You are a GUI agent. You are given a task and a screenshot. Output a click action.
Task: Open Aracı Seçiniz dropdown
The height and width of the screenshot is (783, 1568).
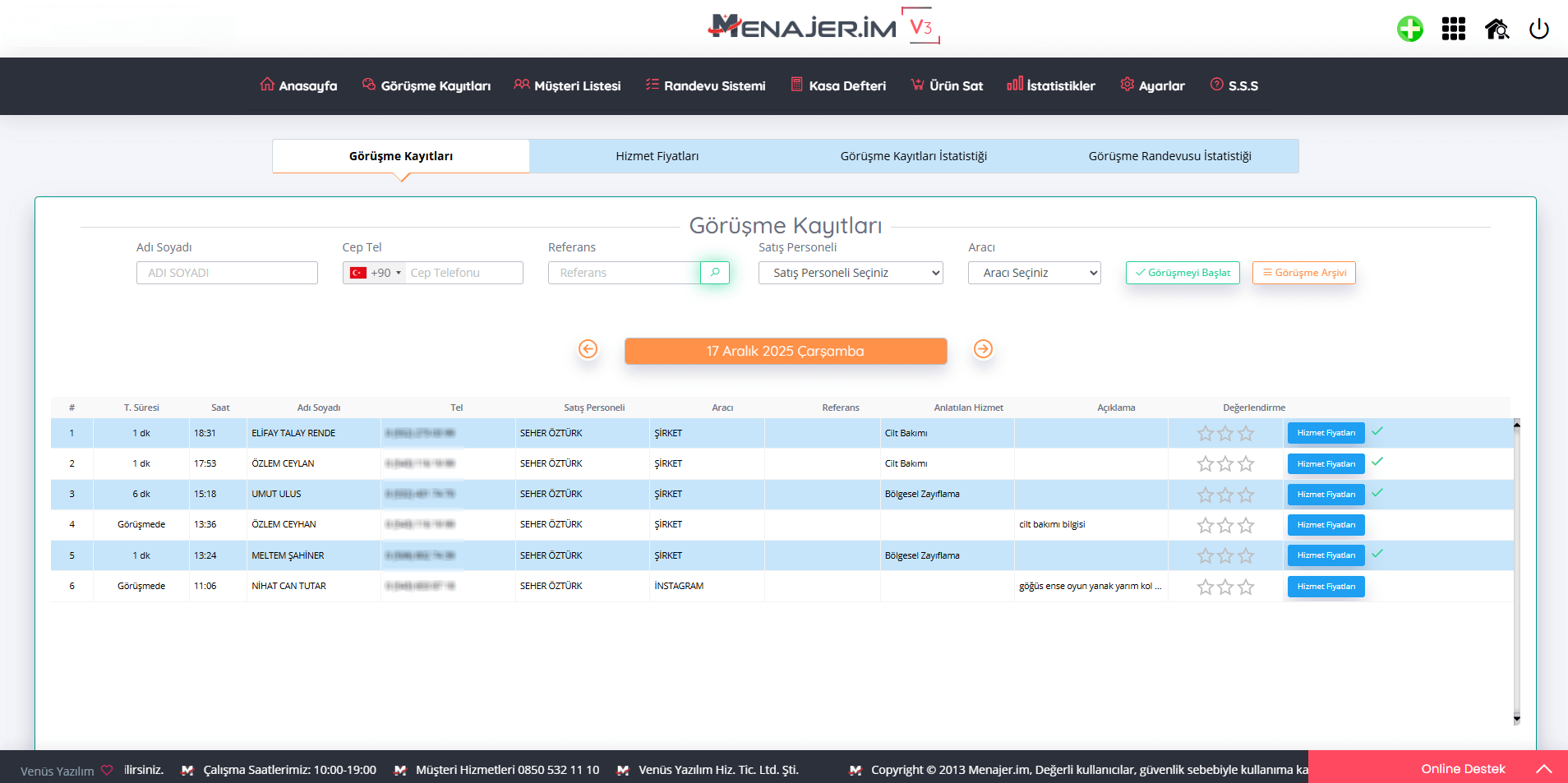click(x=1034, y=273)
